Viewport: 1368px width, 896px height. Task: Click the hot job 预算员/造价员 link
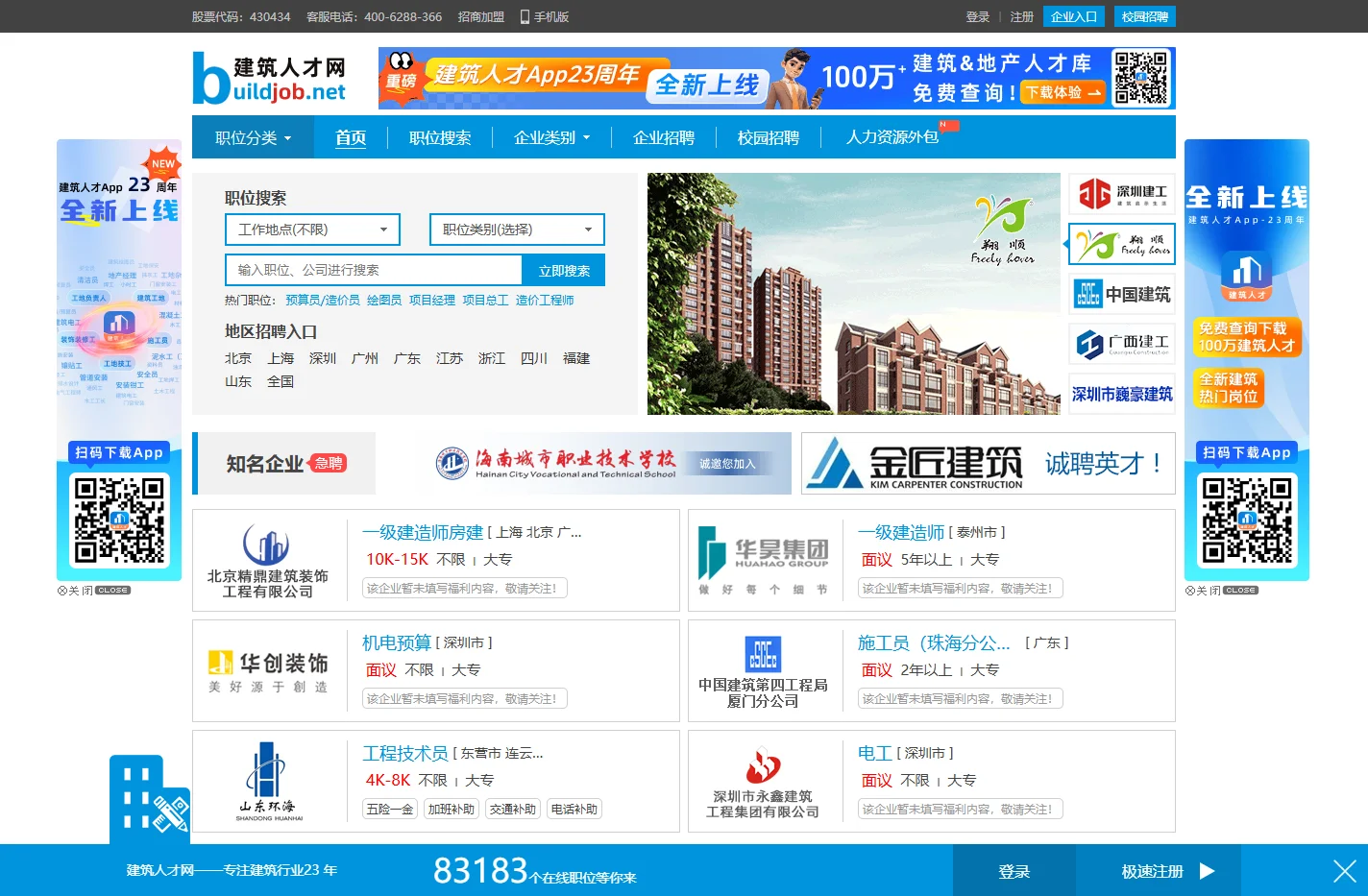(323, 301)
